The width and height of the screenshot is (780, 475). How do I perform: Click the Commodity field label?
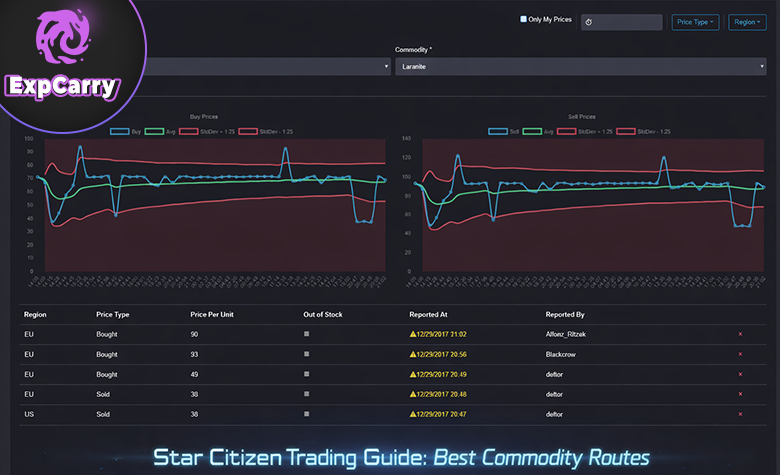coord(413,49)
